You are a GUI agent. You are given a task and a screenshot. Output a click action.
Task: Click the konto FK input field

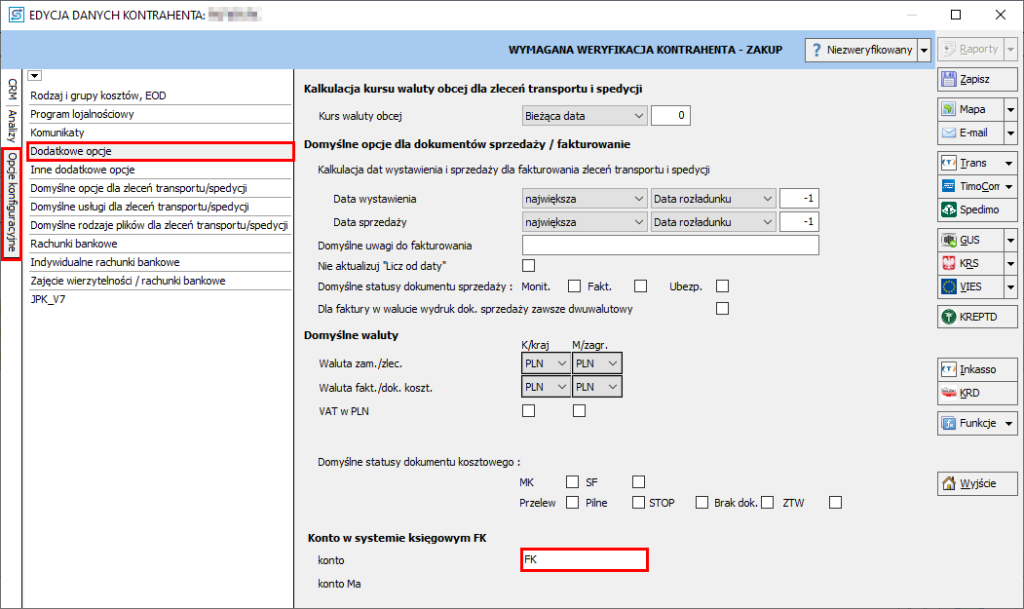(584, 560)
